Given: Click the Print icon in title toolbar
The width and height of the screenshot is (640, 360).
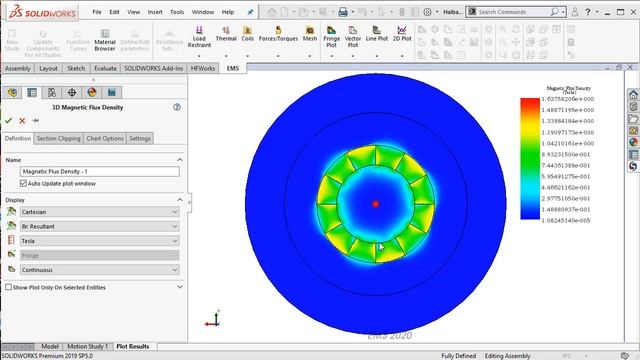Looking at the screenshot, I should (343, 12).
